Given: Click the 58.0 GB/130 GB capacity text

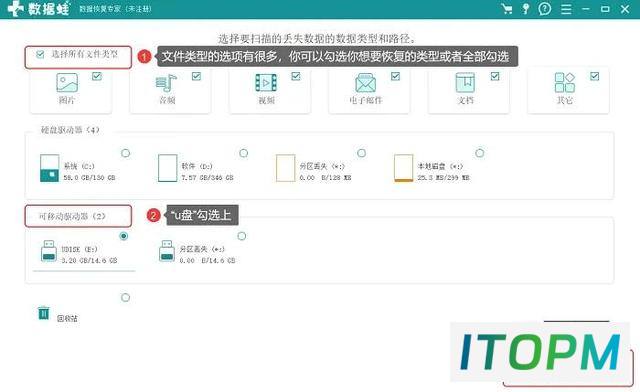Looking at the screenshot, I should click(89, 178).
